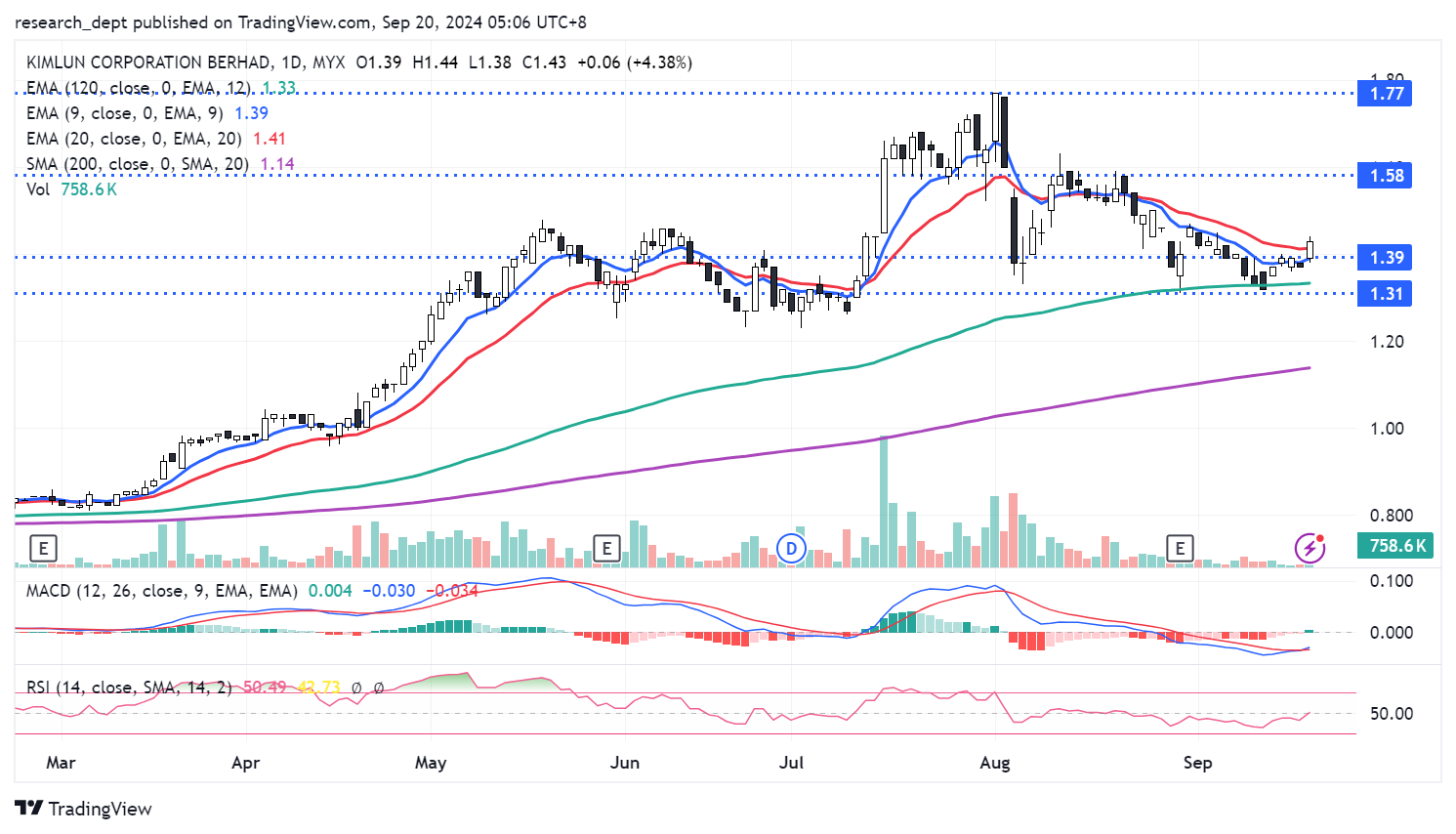Click the blue dividend D marker
The width and height of the screenshot is (1456, 834).
click(x=791, y=549)
